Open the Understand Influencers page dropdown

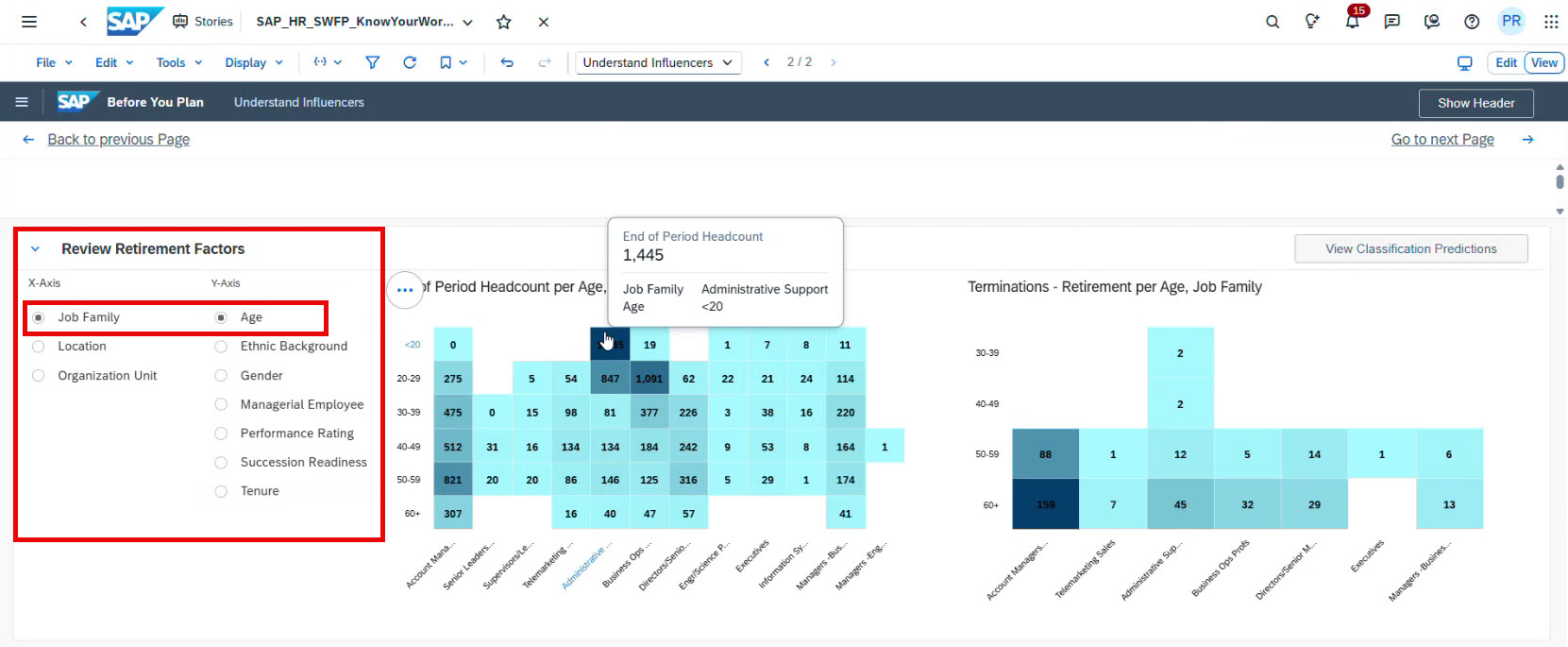(658, 62)
